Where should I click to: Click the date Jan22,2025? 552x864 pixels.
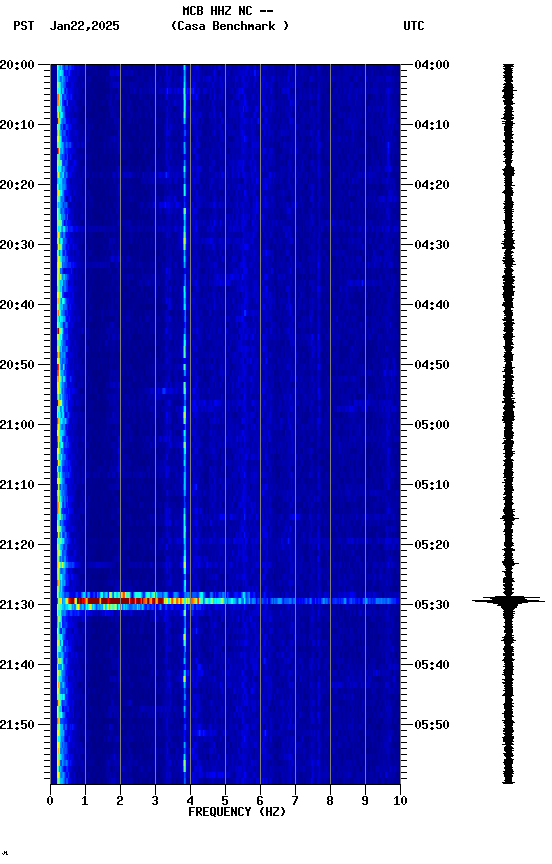84,26
